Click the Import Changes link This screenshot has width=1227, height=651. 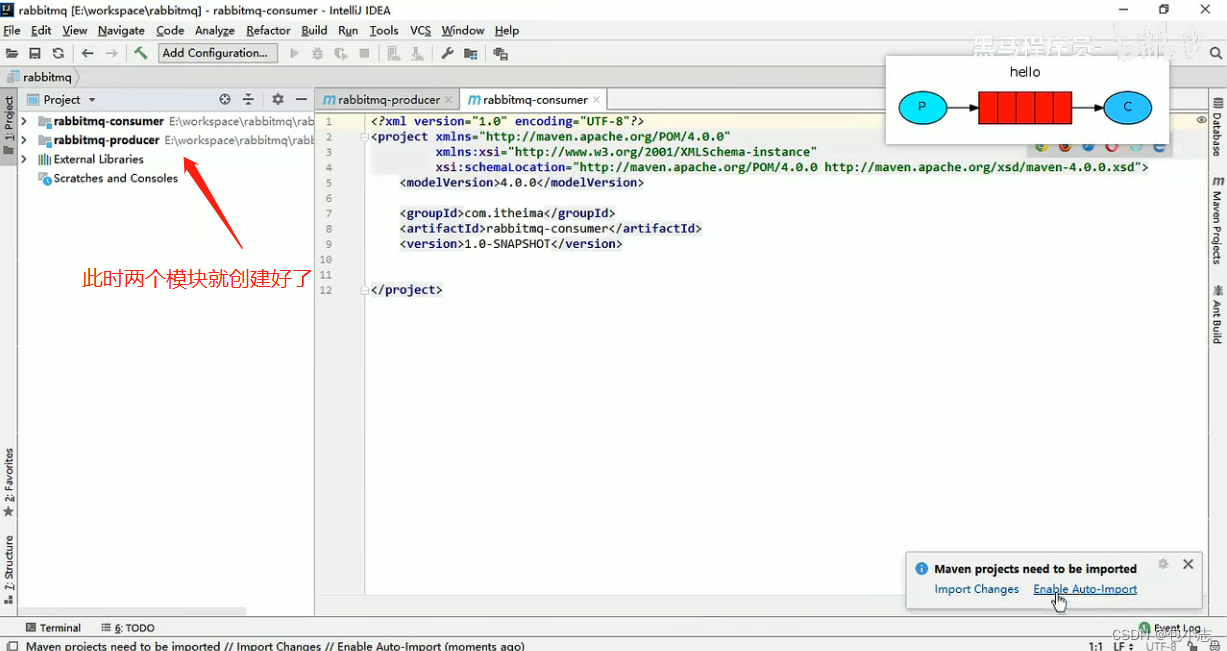(x=977, y=589)
